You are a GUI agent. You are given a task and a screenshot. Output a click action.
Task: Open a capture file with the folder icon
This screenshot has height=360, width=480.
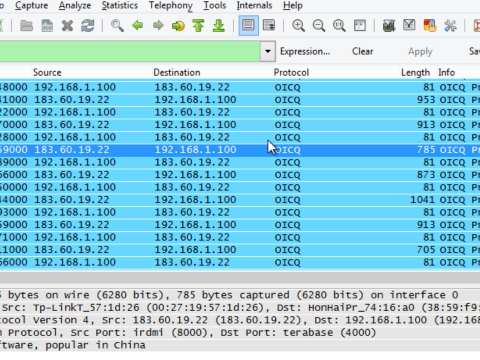26,26
